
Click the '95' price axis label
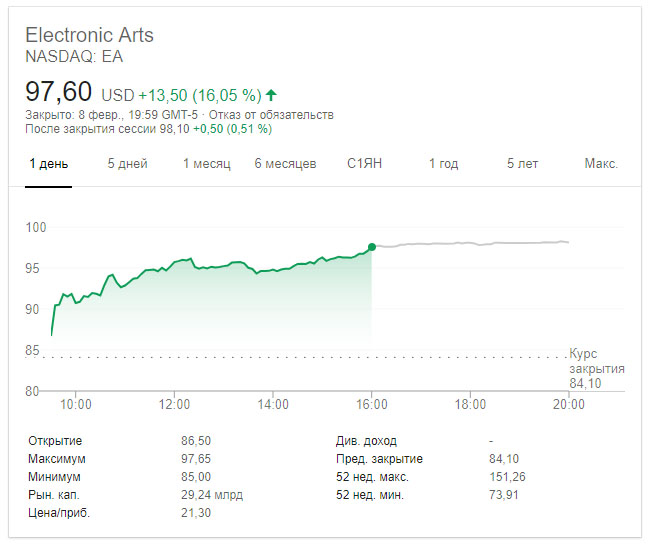(32, 268)
